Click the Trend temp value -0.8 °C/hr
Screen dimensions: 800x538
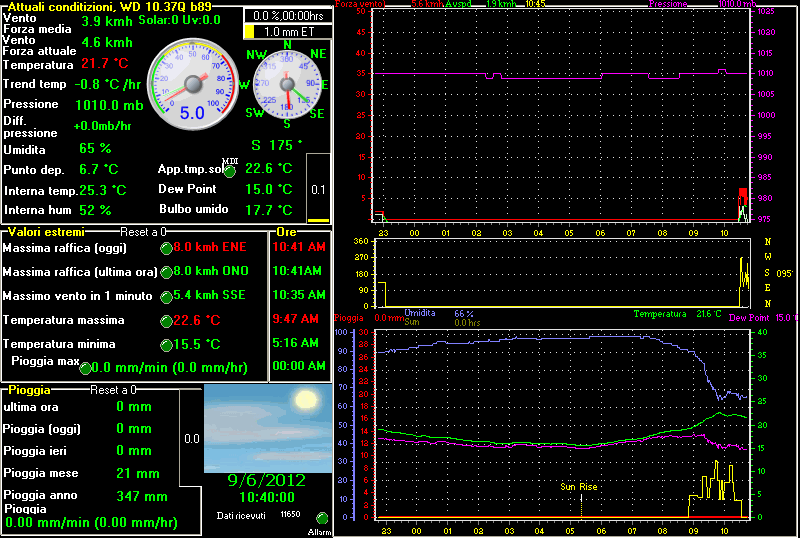tap(108, 84)
